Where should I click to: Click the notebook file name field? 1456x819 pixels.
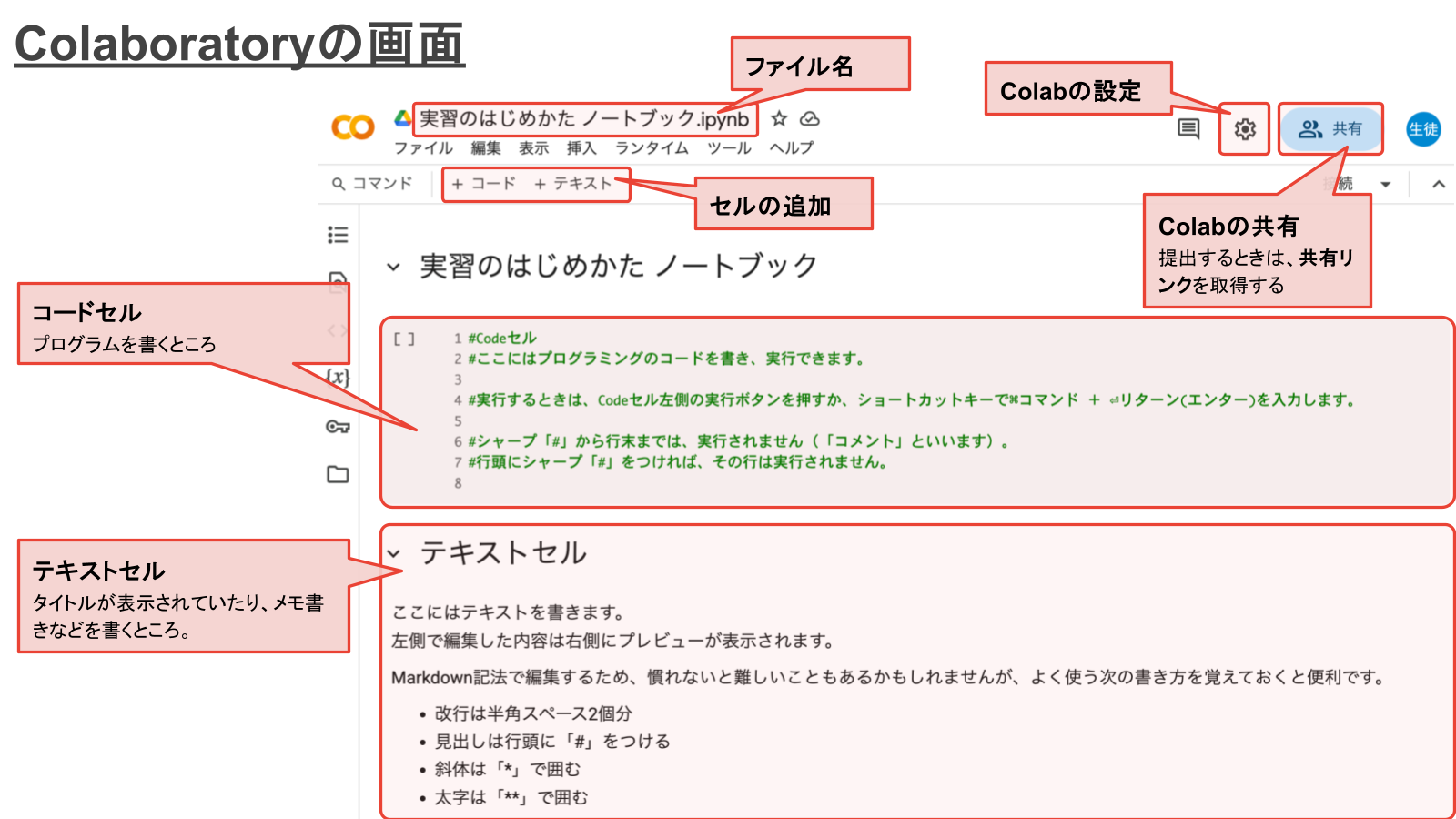click(x=583, y=119)
